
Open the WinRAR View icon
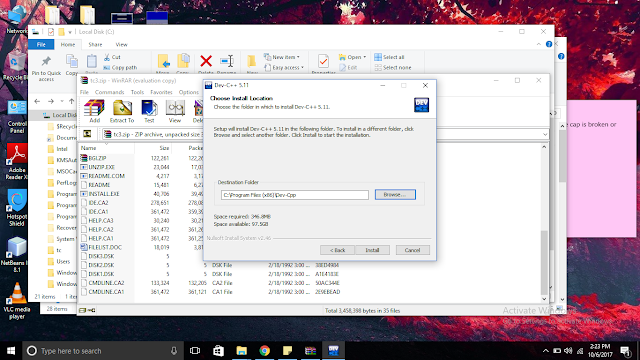point(175,111)
